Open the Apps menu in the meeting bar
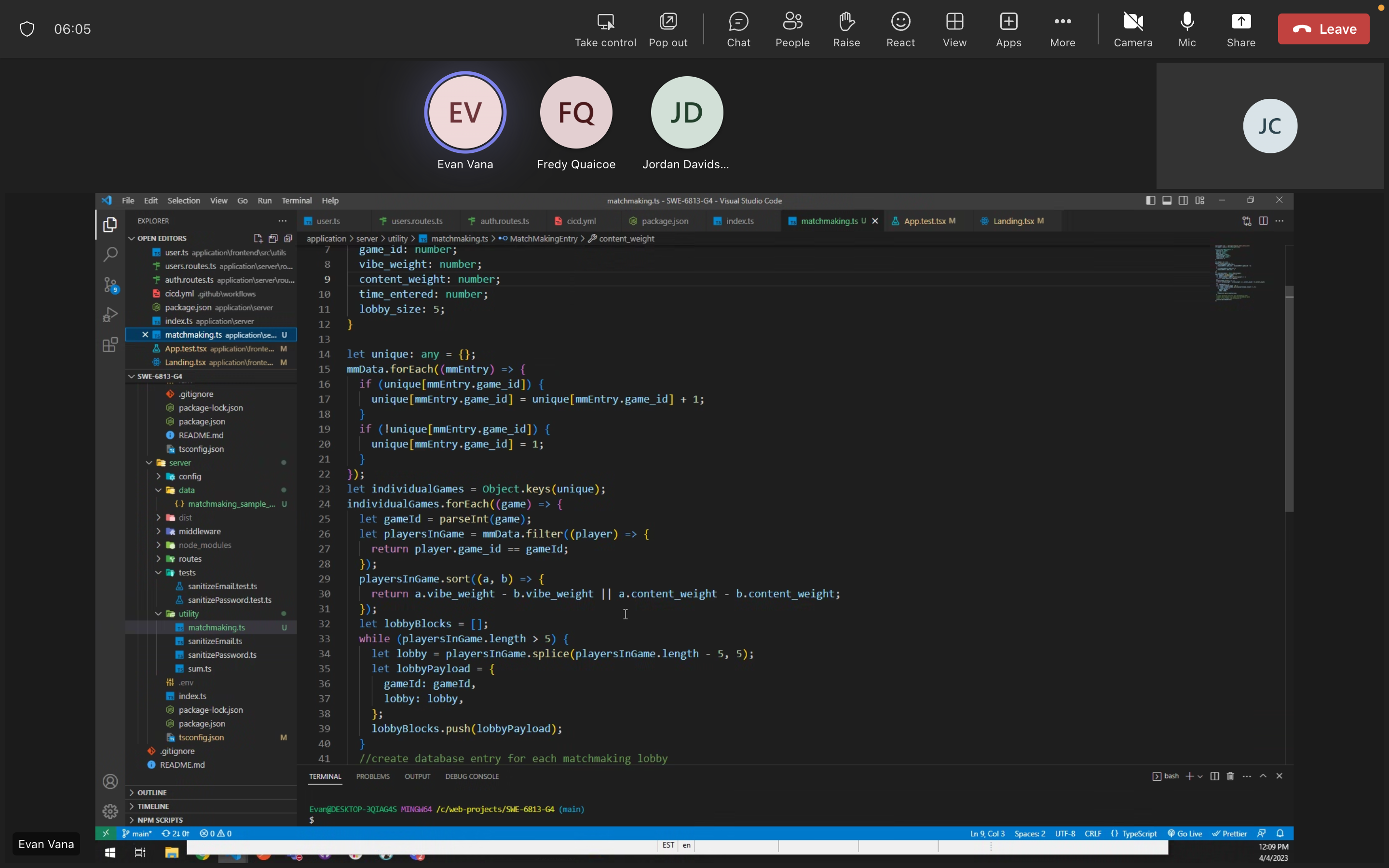The image size is (1389, 868). [x=1008, y=30]
